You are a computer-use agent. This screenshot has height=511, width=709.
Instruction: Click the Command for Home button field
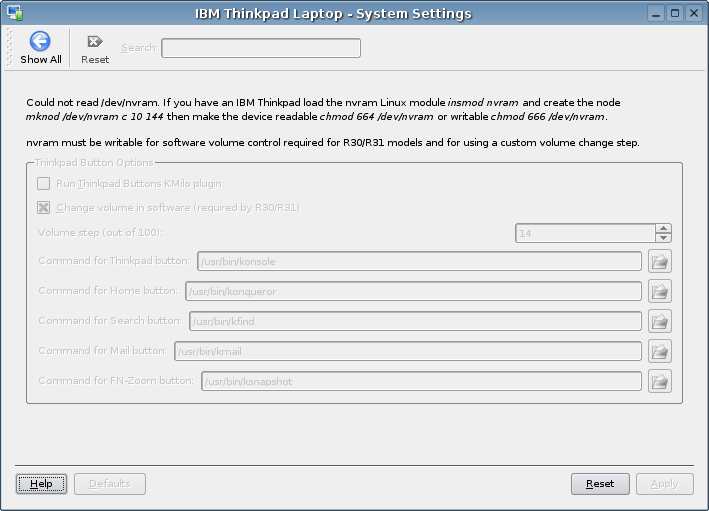[x=413, y=291]
